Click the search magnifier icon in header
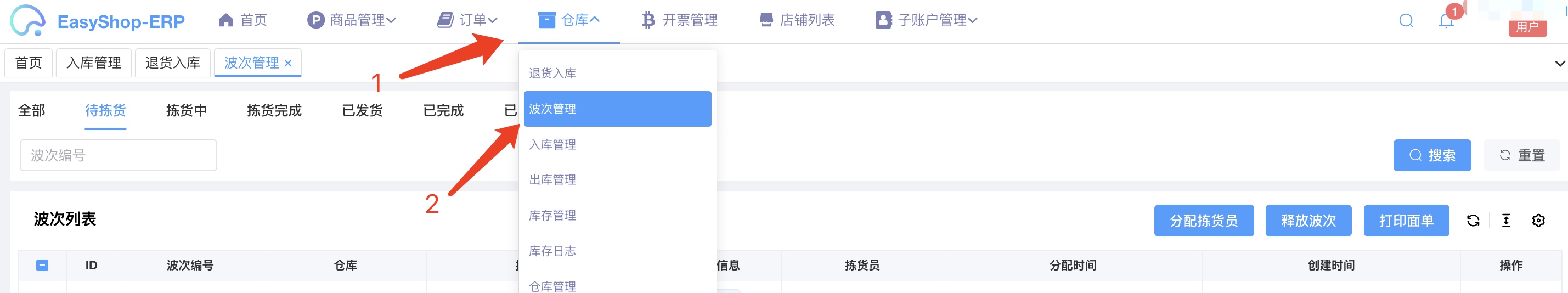 1406,21
